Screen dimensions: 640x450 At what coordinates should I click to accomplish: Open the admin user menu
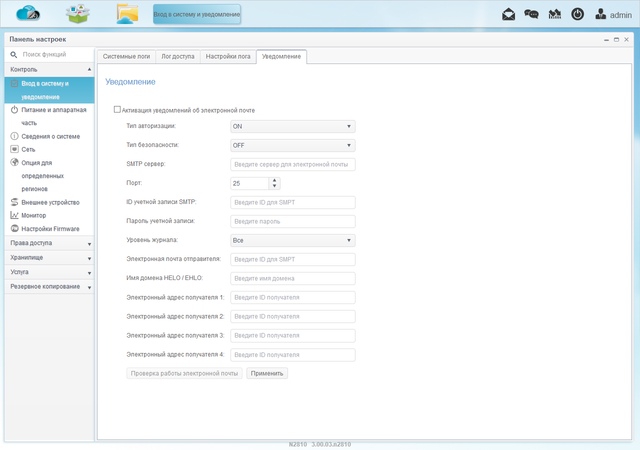613,15
